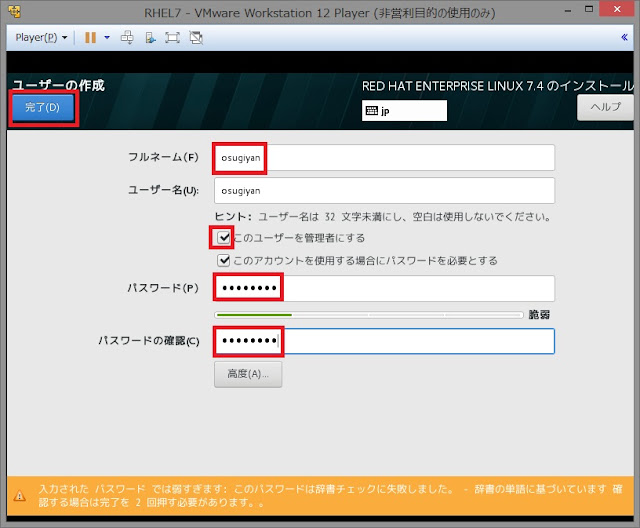Click the フルネーム full name field
640x528 pixels.
[x=384, y=158]
